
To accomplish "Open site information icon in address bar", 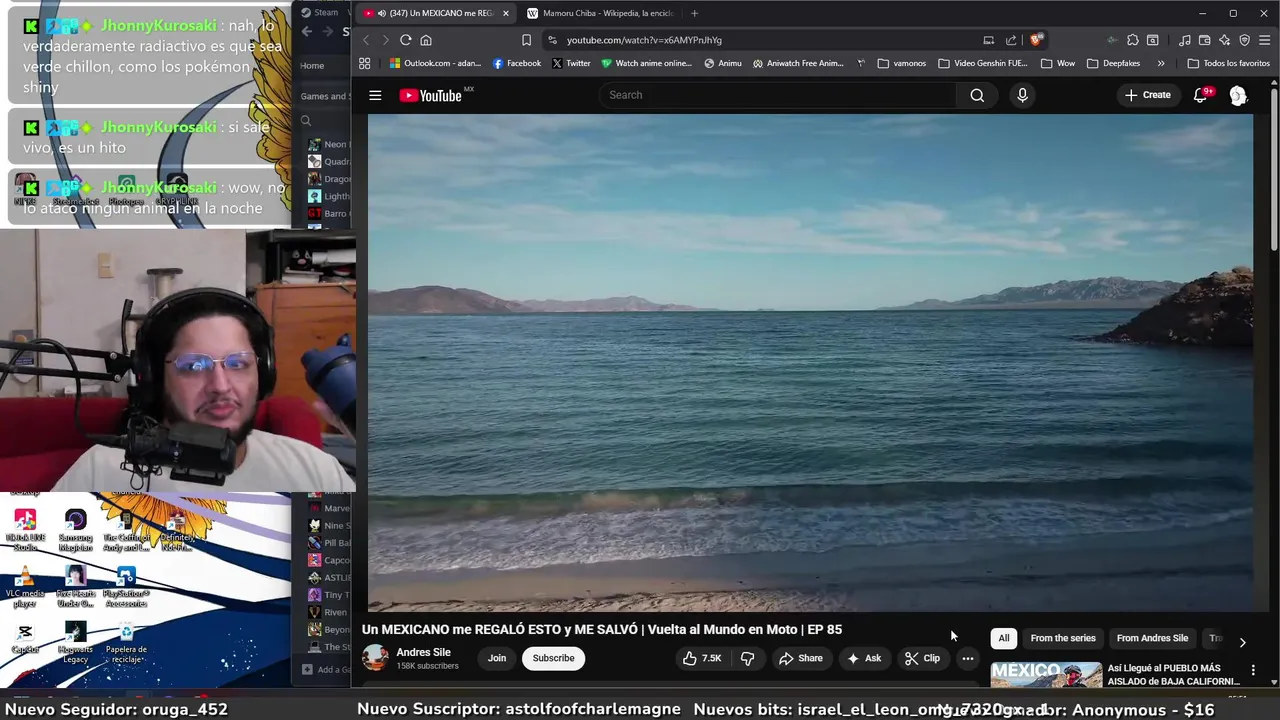I will click(x=552, y=40).
